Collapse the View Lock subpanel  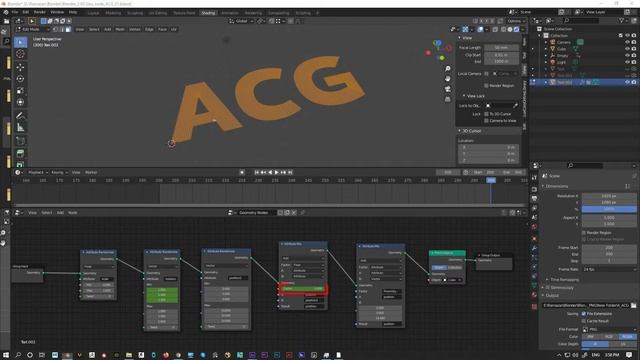(474, 96)
